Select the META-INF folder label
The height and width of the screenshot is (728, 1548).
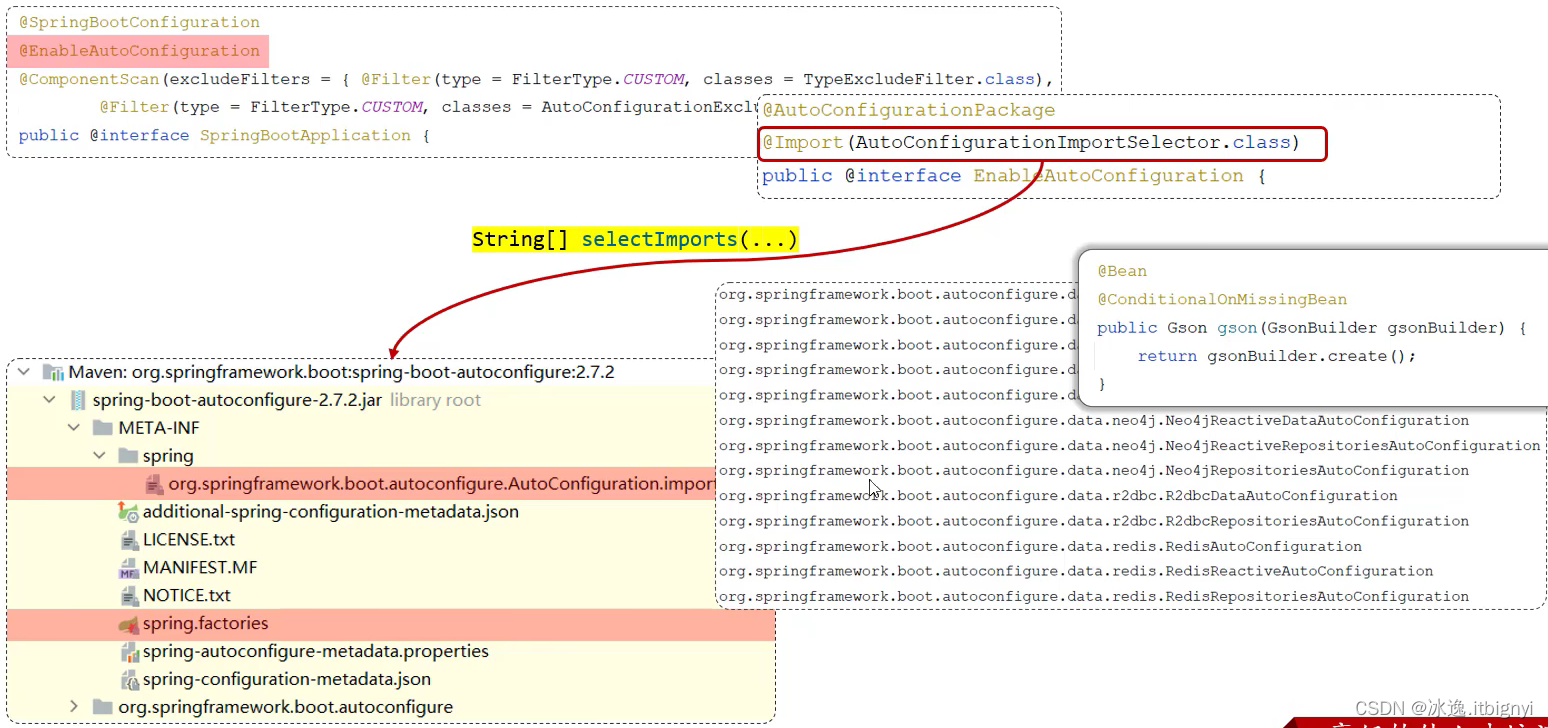pyautogui.click(x=159, y=428)
